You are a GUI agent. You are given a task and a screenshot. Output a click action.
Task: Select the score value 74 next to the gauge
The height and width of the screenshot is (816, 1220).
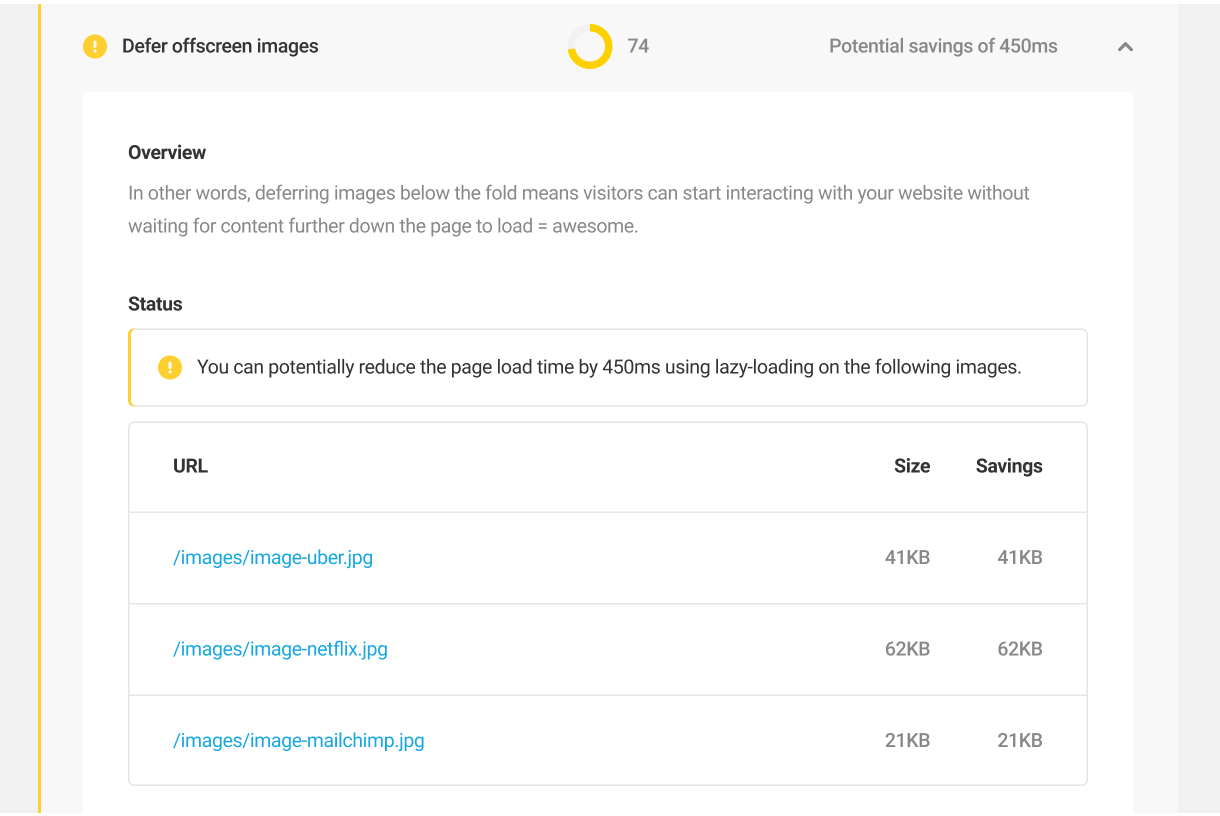(x=637, y=46)
